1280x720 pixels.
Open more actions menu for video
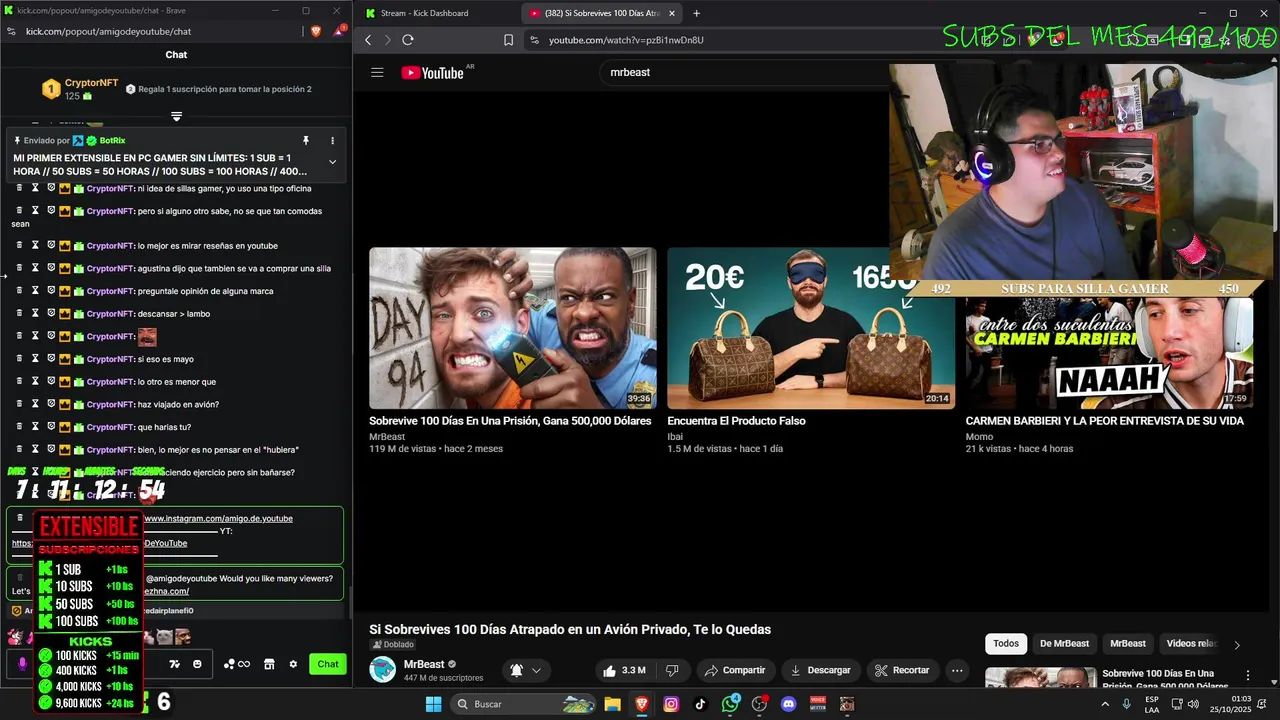click(x=957, y=670)
